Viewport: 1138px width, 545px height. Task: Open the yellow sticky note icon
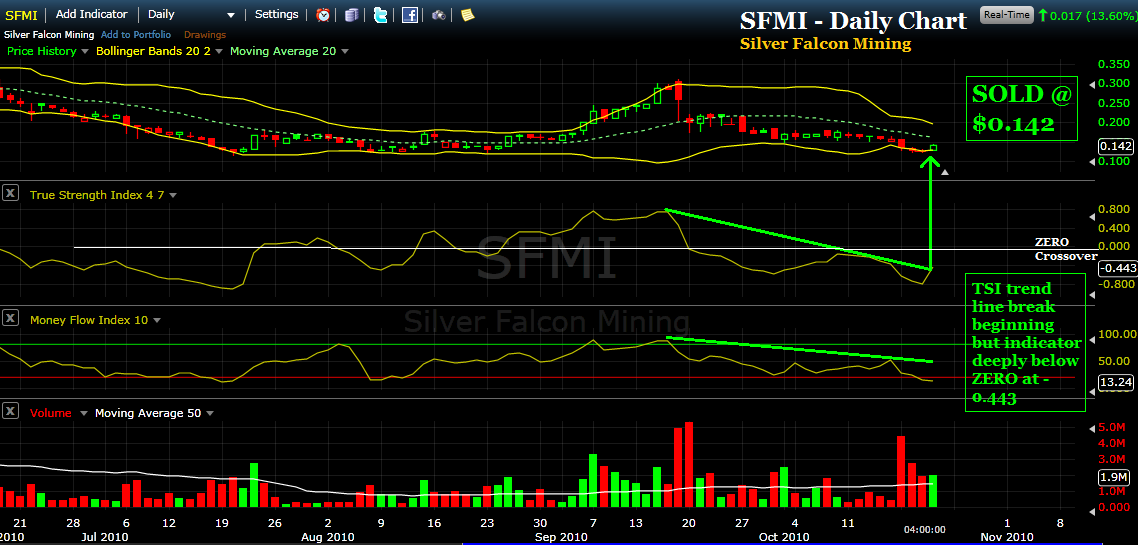pyautogui.click(x=467, y=15)
